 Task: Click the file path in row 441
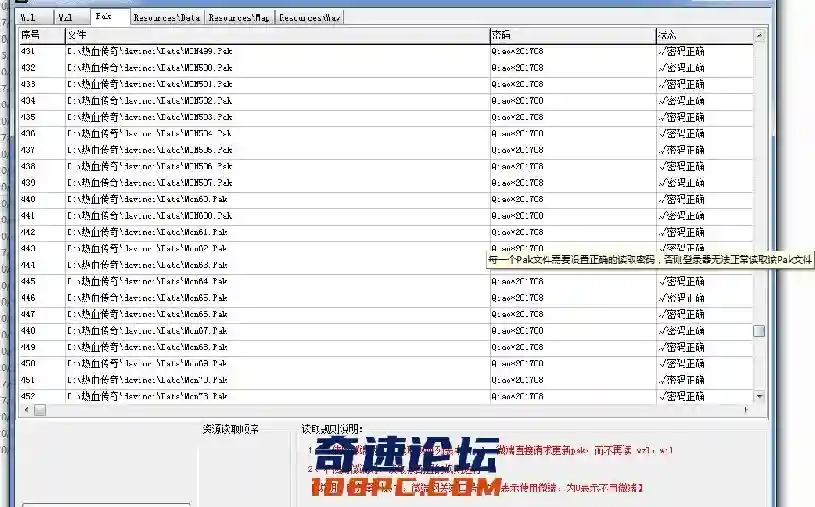pos(150,216)
